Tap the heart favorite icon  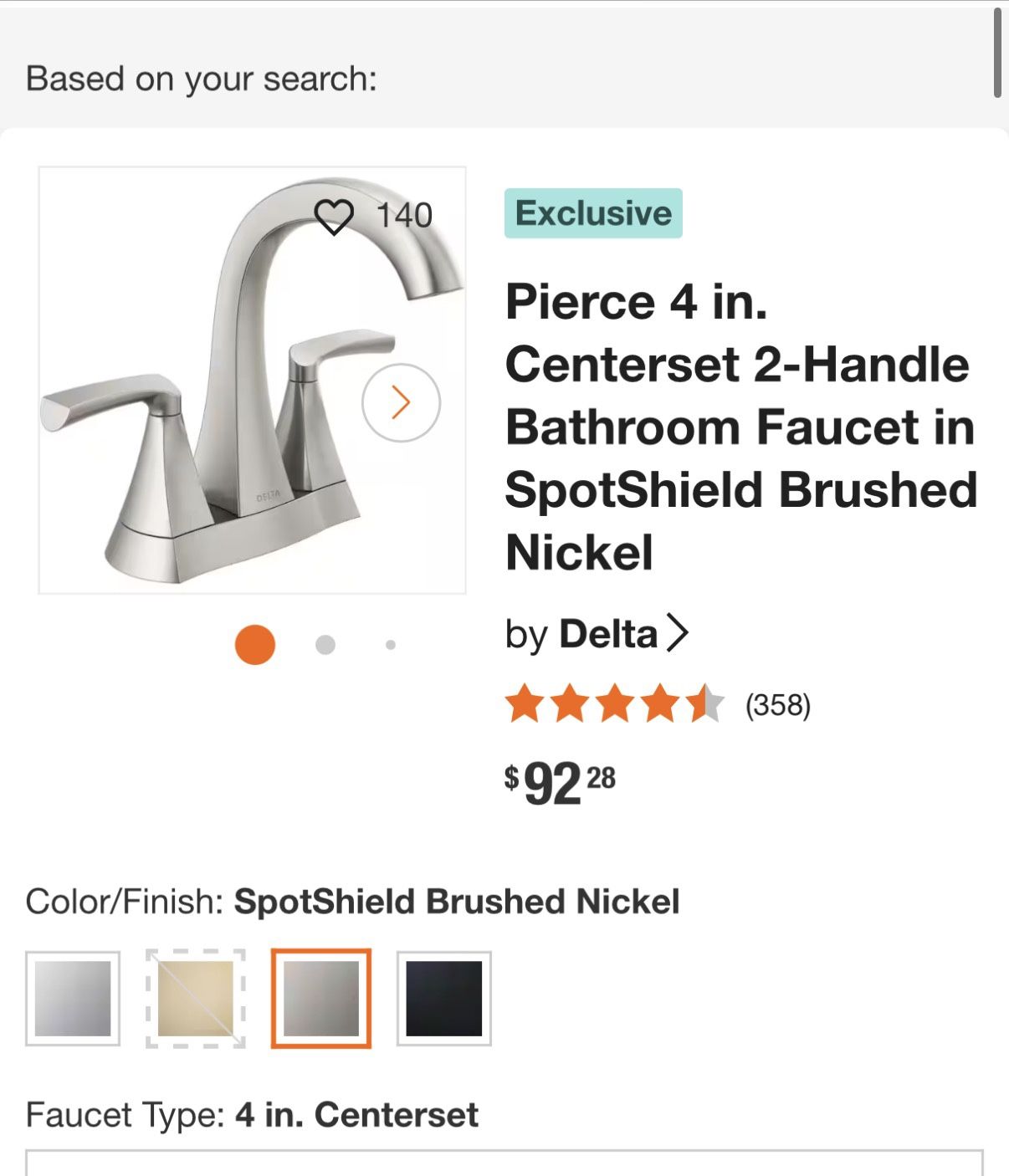[x=334, y=217]
